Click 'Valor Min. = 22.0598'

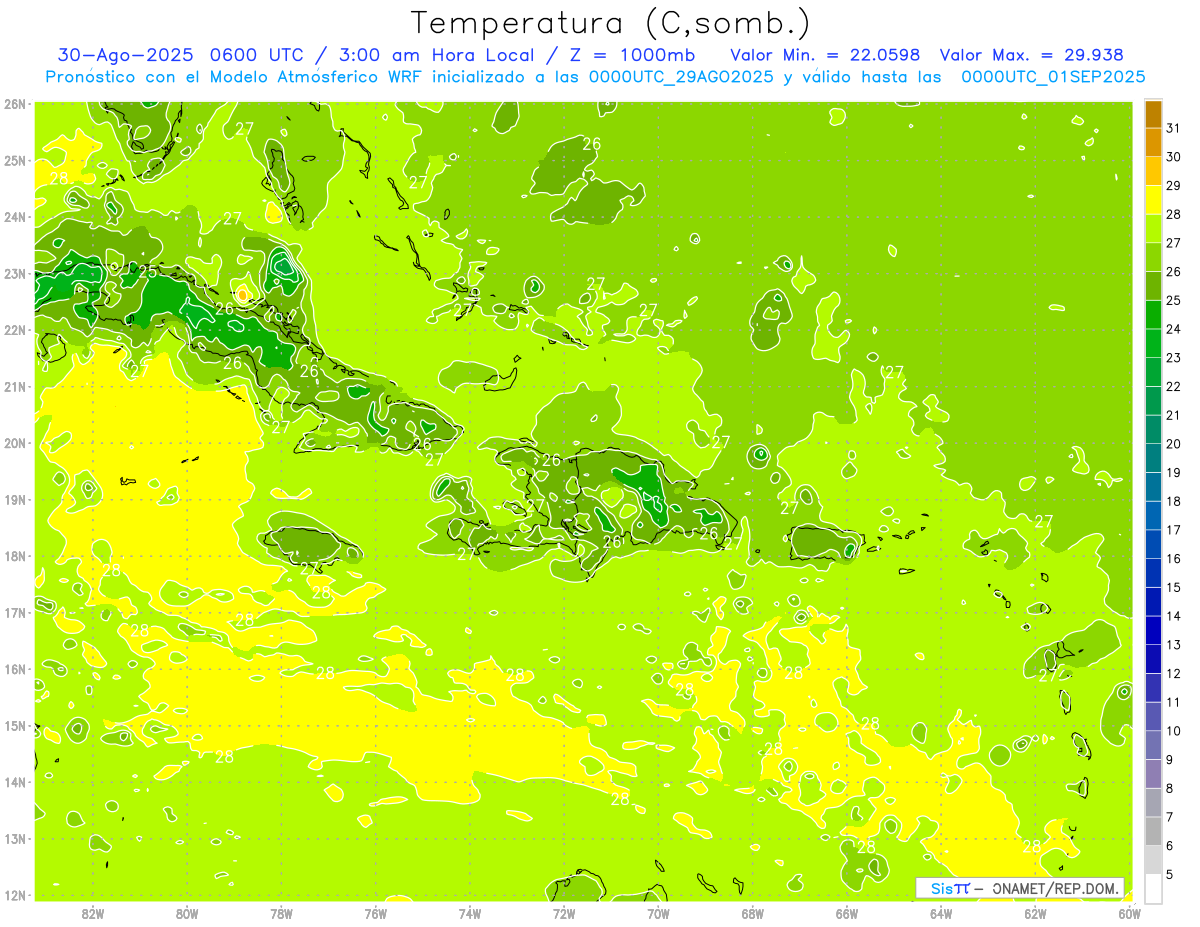point(825,55)
